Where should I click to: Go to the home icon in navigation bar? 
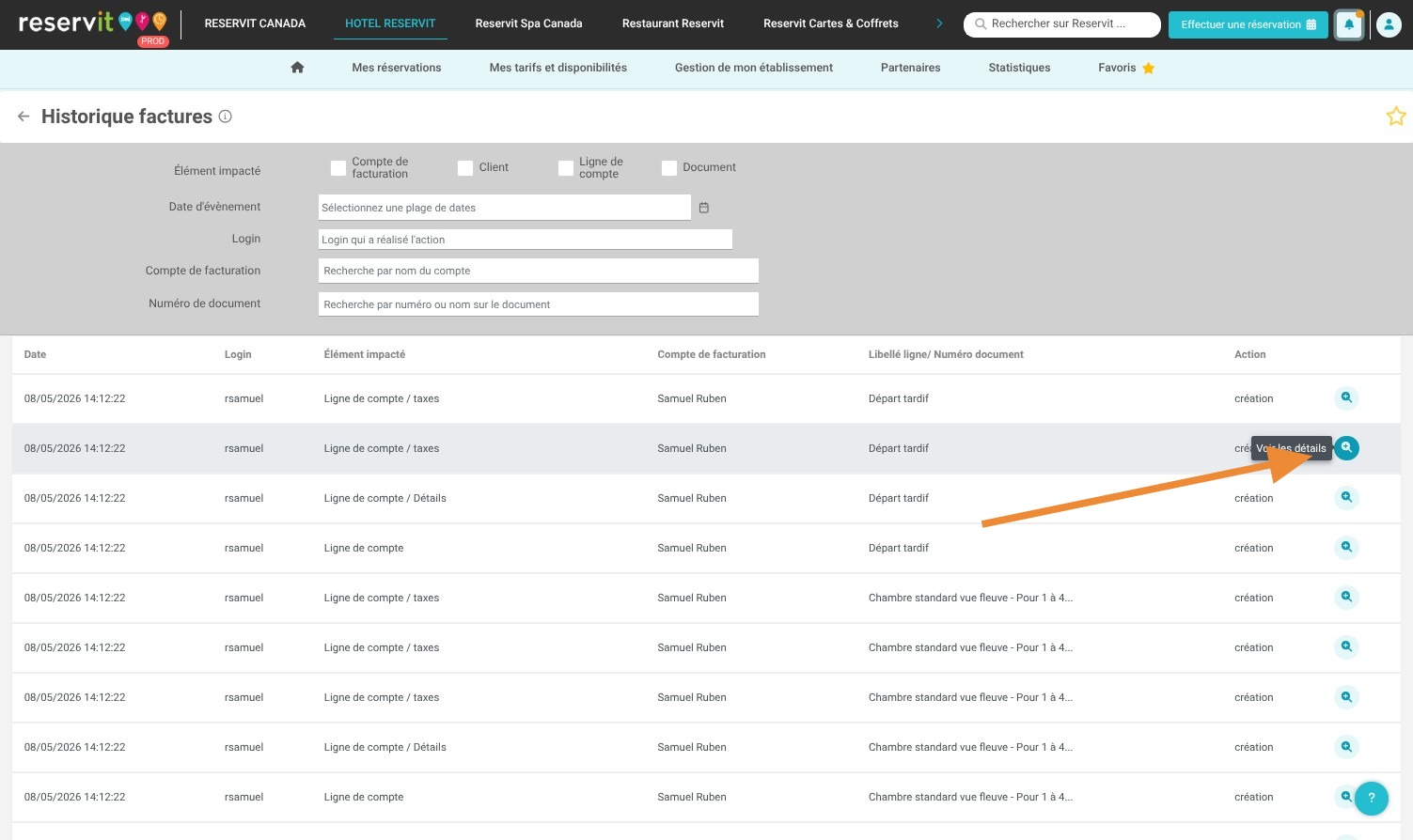[x=297, y=68]
